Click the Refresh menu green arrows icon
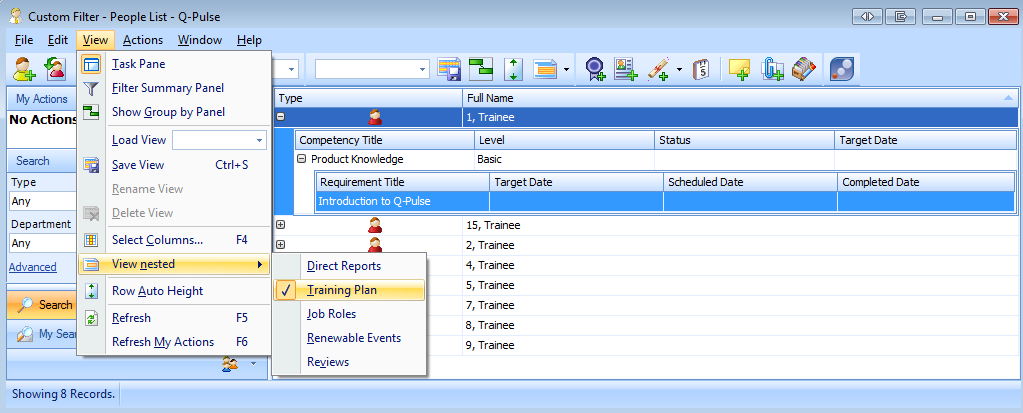The width and height of the screenshot is (1023, 413). click(x=91, y=318)
